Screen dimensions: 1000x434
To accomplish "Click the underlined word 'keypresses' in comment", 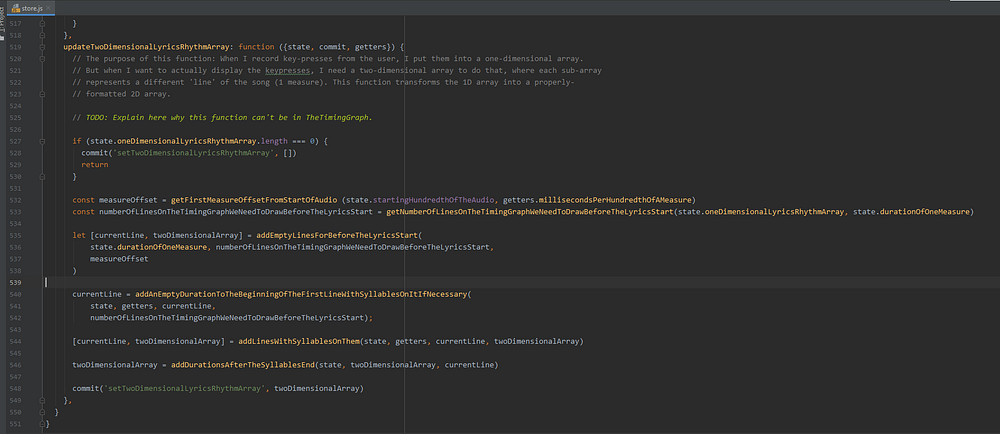I will pos(288,70).
